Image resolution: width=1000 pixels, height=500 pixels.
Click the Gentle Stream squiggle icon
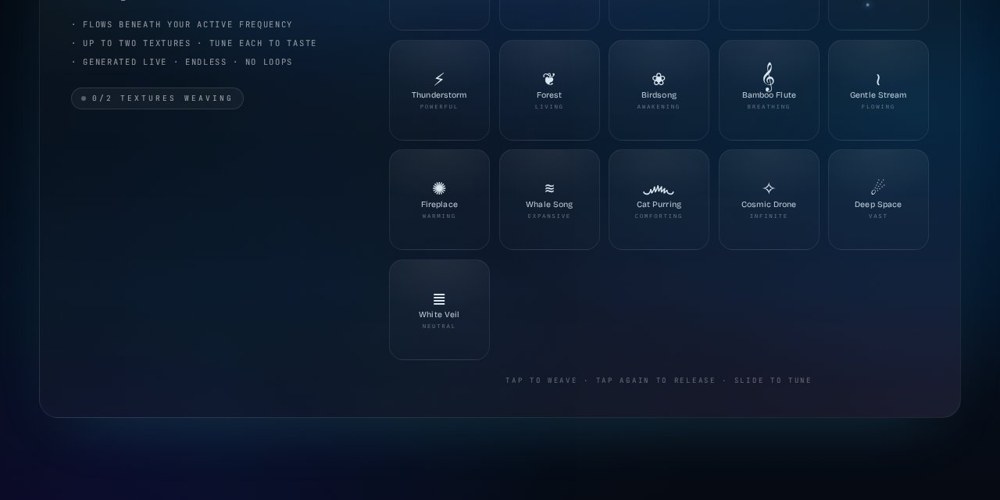pos(878,80)
